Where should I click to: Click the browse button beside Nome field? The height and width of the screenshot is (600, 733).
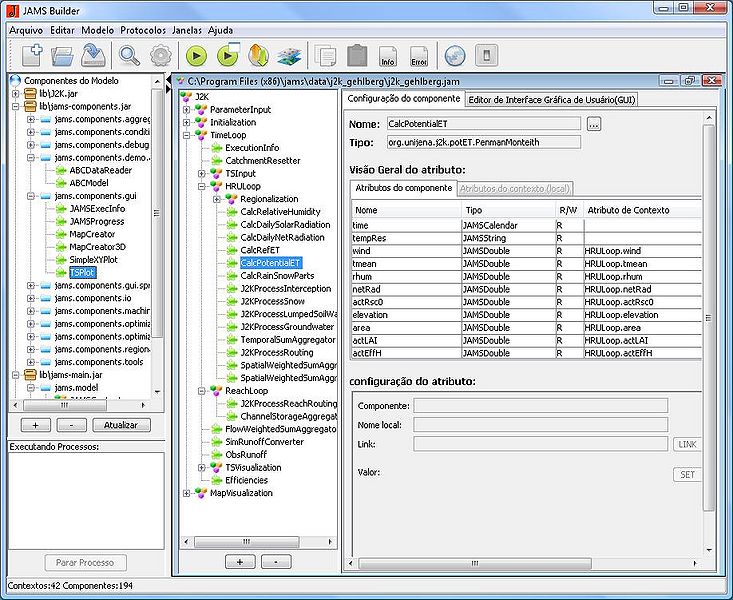coord(593,124)
